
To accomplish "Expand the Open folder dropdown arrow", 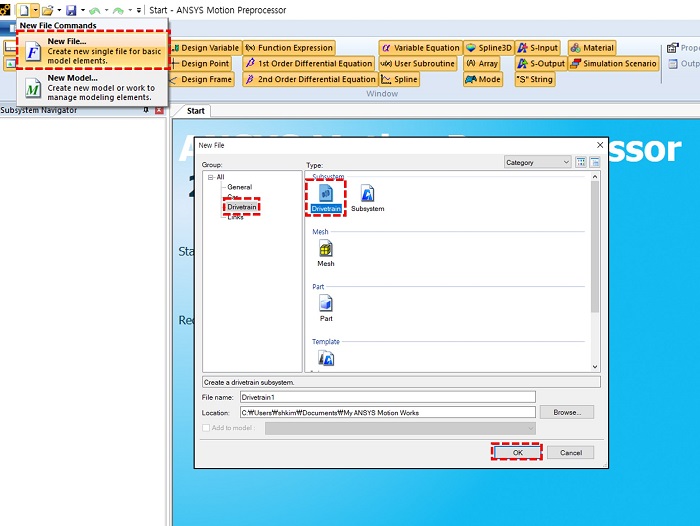I will [59, 10].
